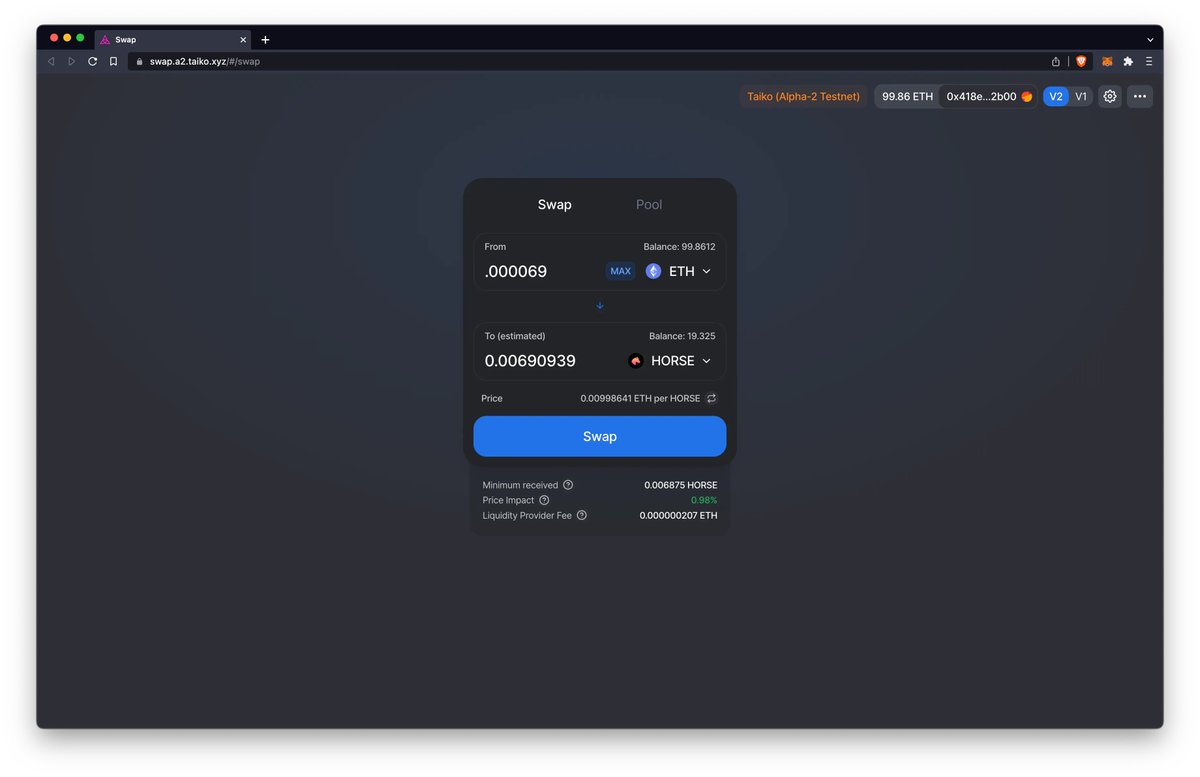Click the ETH token logo
The image size is (1200, 777).
pyautogui.click(x=653, y=271)
